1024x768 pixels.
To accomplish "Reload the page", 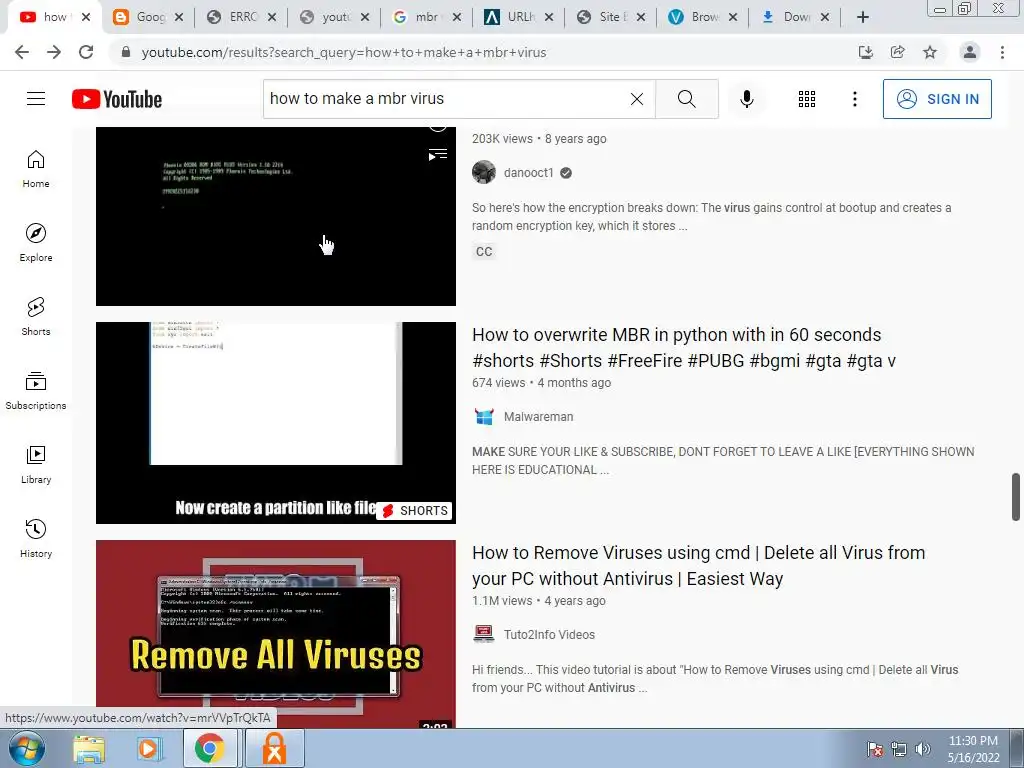I will pos(86,52).
